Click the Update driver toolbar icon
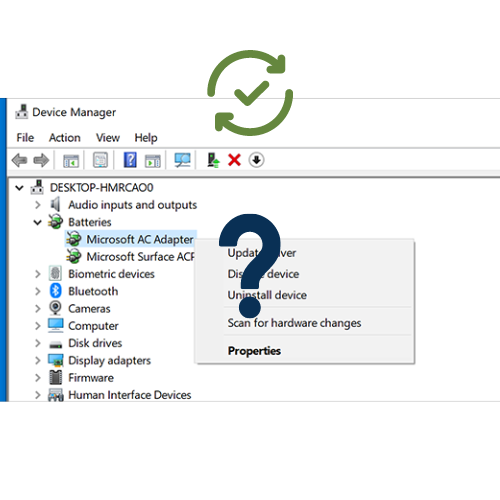500x500 pixels. click(x=213, y=160)
